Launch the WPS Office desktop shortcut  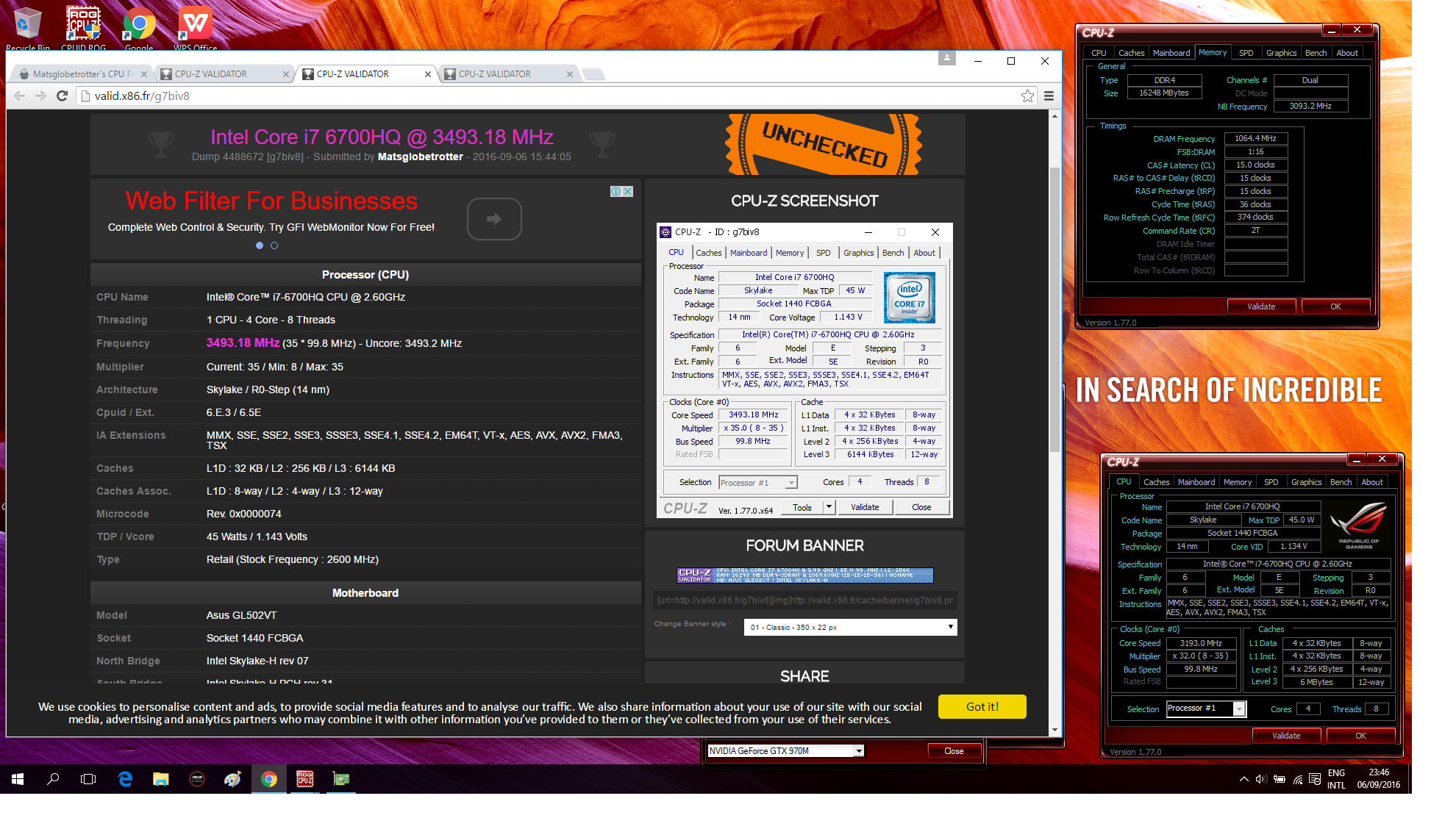pos(195,28)
